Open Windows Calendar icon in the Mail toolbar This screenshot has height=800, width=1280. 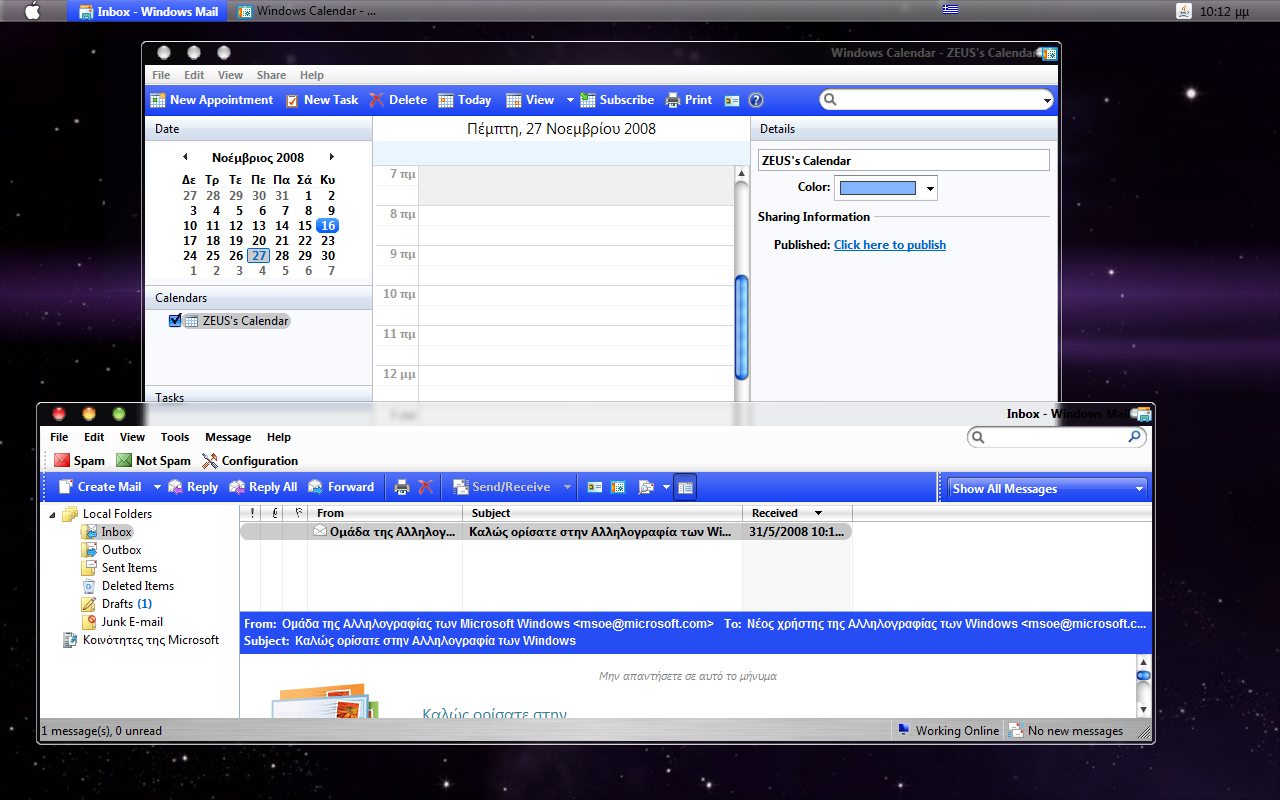coord(619,487)
